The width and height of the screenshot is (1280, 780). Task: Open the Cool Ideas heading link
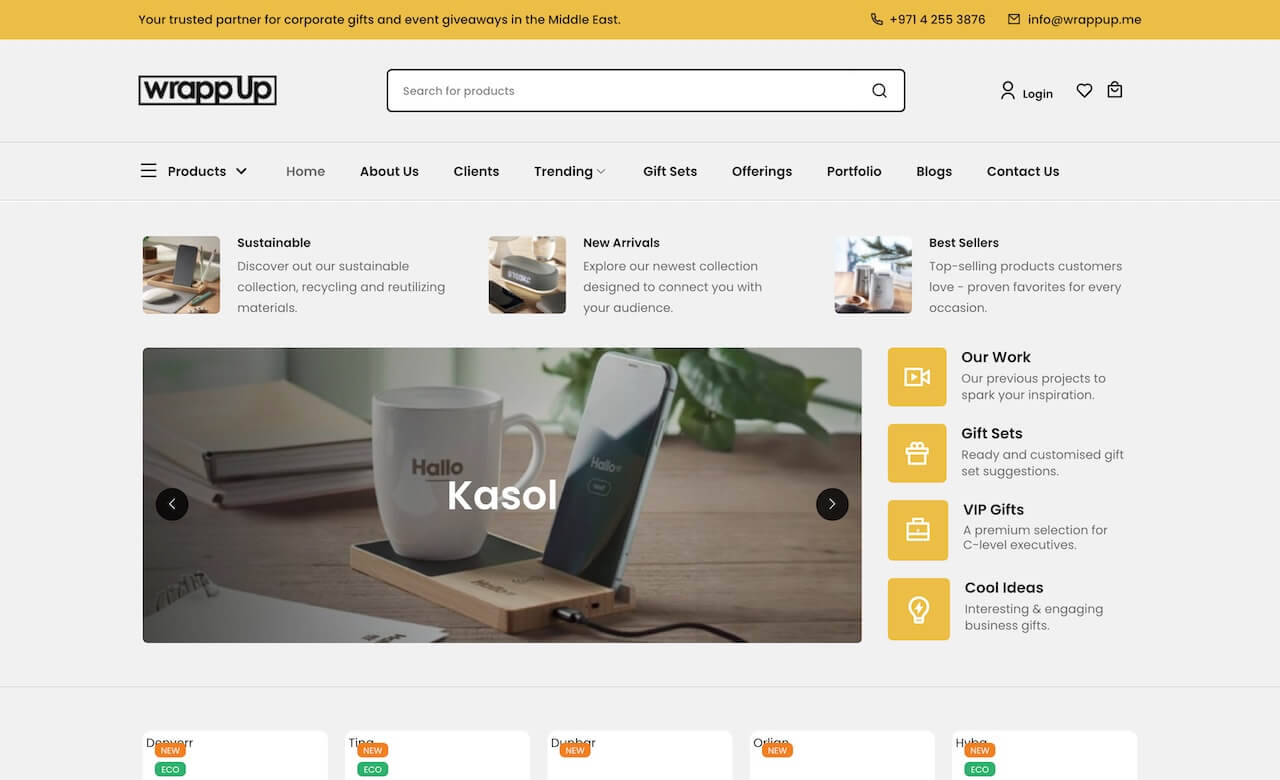(x=1004, y=587)
